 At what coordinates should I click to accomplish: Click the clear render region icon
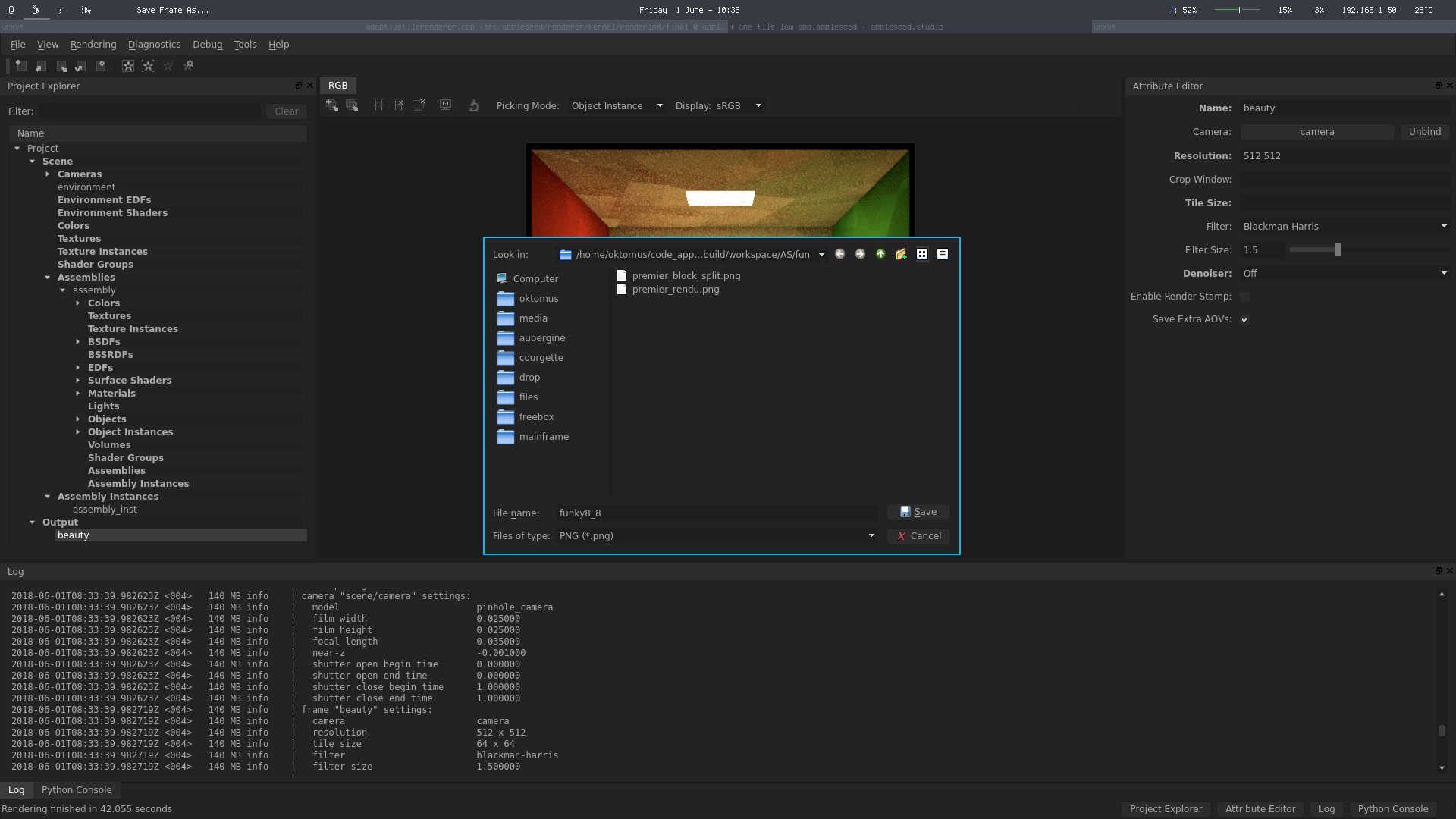tap(399, 105)
